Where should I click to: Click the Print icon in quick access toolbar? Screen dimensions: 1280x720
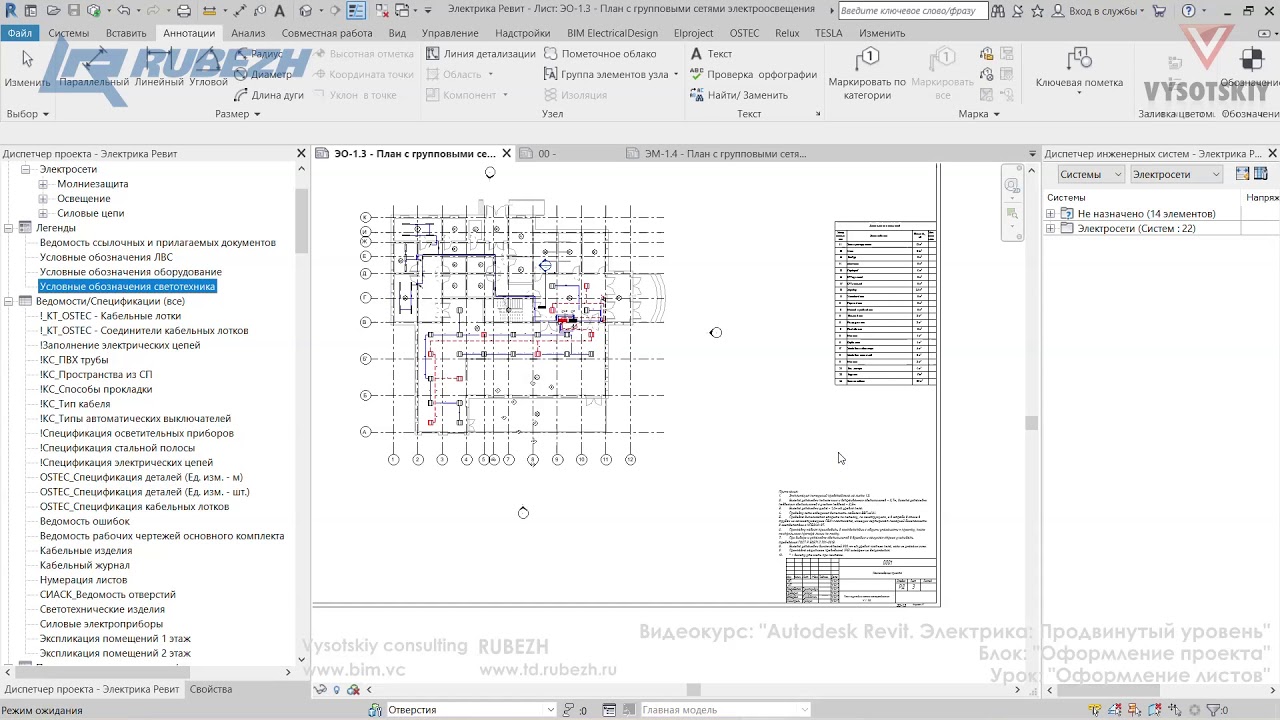point(184,11)
